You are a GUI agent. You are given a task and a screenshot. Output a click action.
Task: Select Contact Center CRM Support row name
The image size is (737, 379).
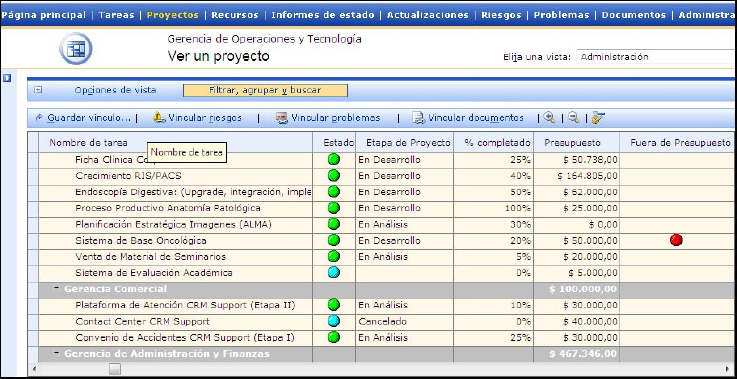point(142,321)
